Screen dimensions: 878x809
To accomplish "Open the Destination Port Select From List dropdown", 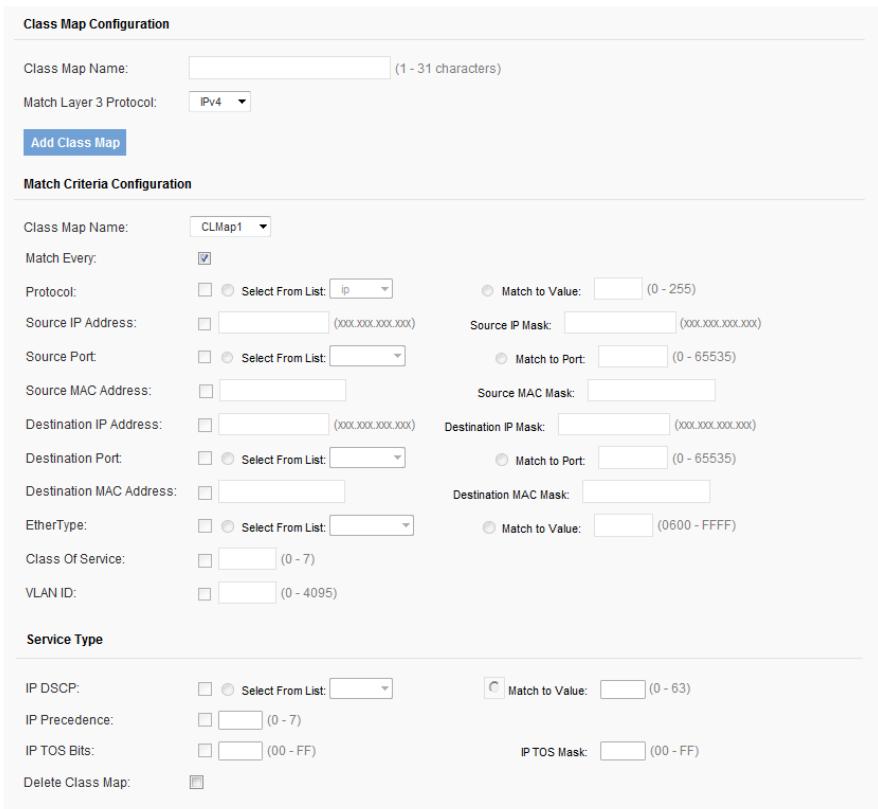I will click(367, 458).
